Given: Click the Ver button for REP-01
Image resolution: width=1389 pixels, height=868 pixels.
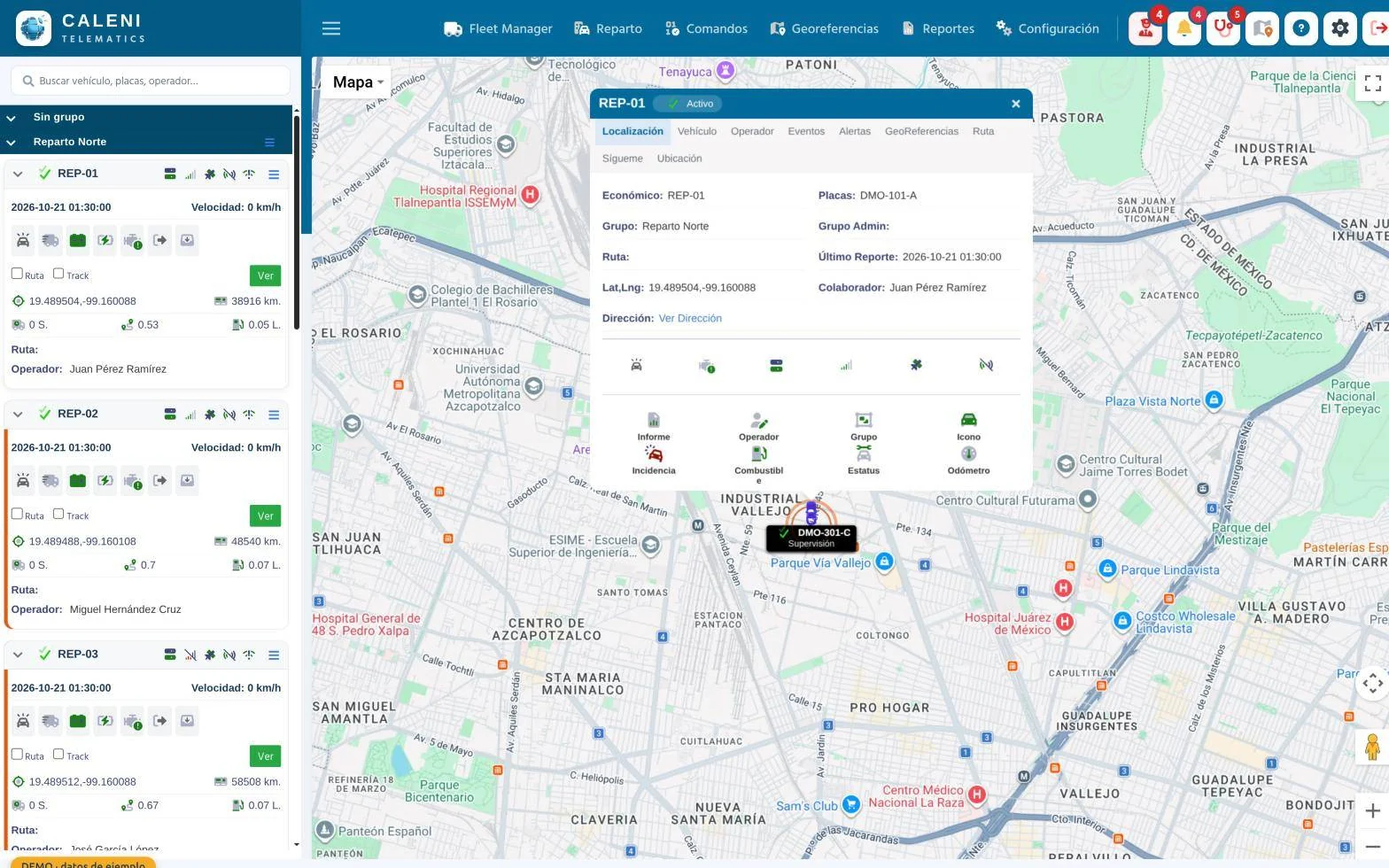Looking at the screenshot, I should (x=266, y=275).
